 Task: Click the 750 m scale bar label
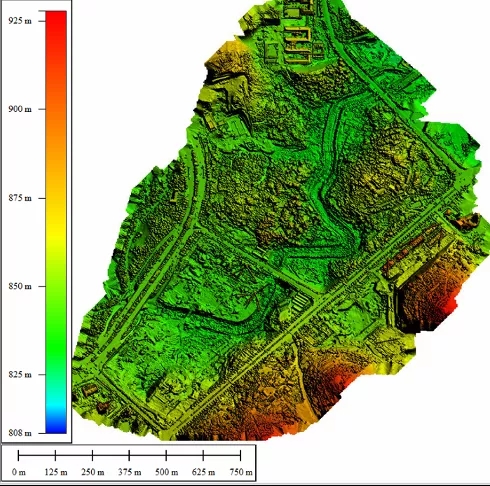tap(241, 472)
